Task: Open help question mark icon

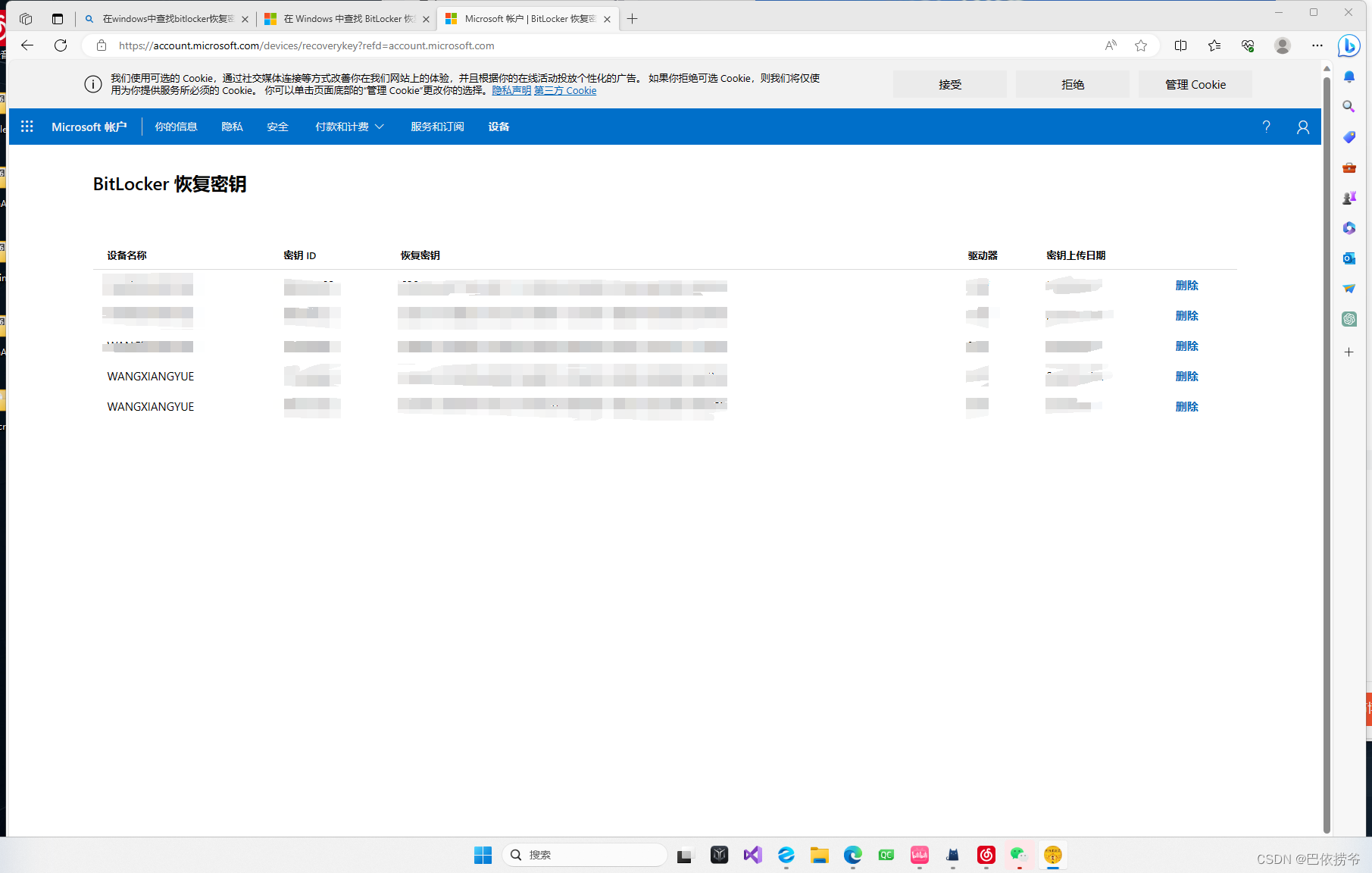Action: pos(1266,127)
